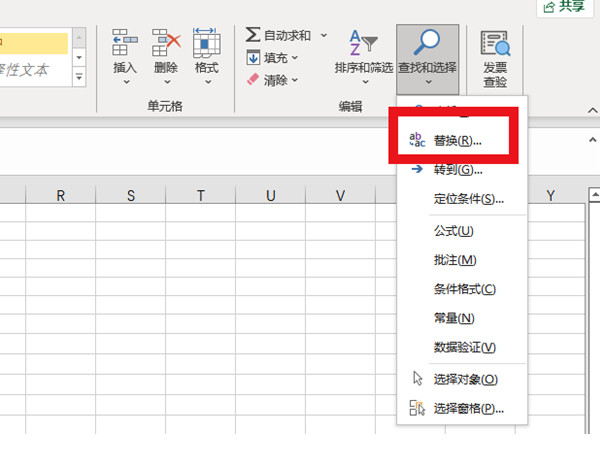
Task: Click the AutoSum (自动求和) sigma icon
Action: coord(253,35)
